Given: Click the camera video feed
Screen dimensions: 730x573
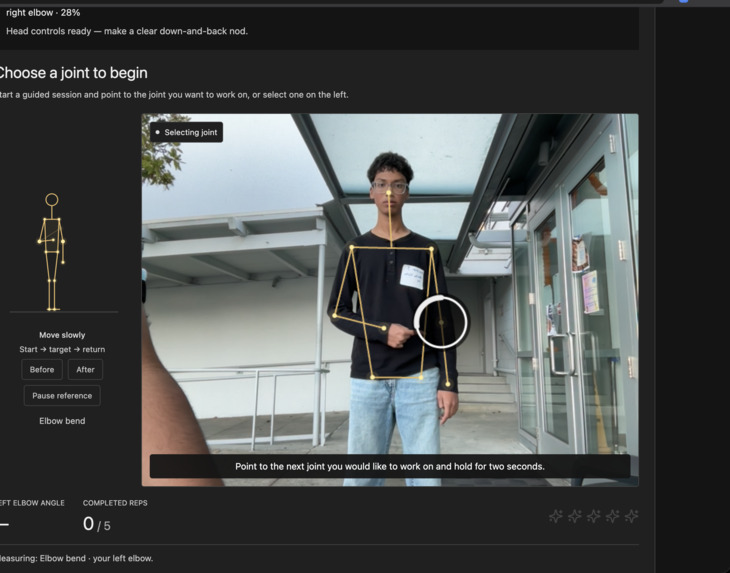Looking at the screenshot, I should [x=390, y=300].
